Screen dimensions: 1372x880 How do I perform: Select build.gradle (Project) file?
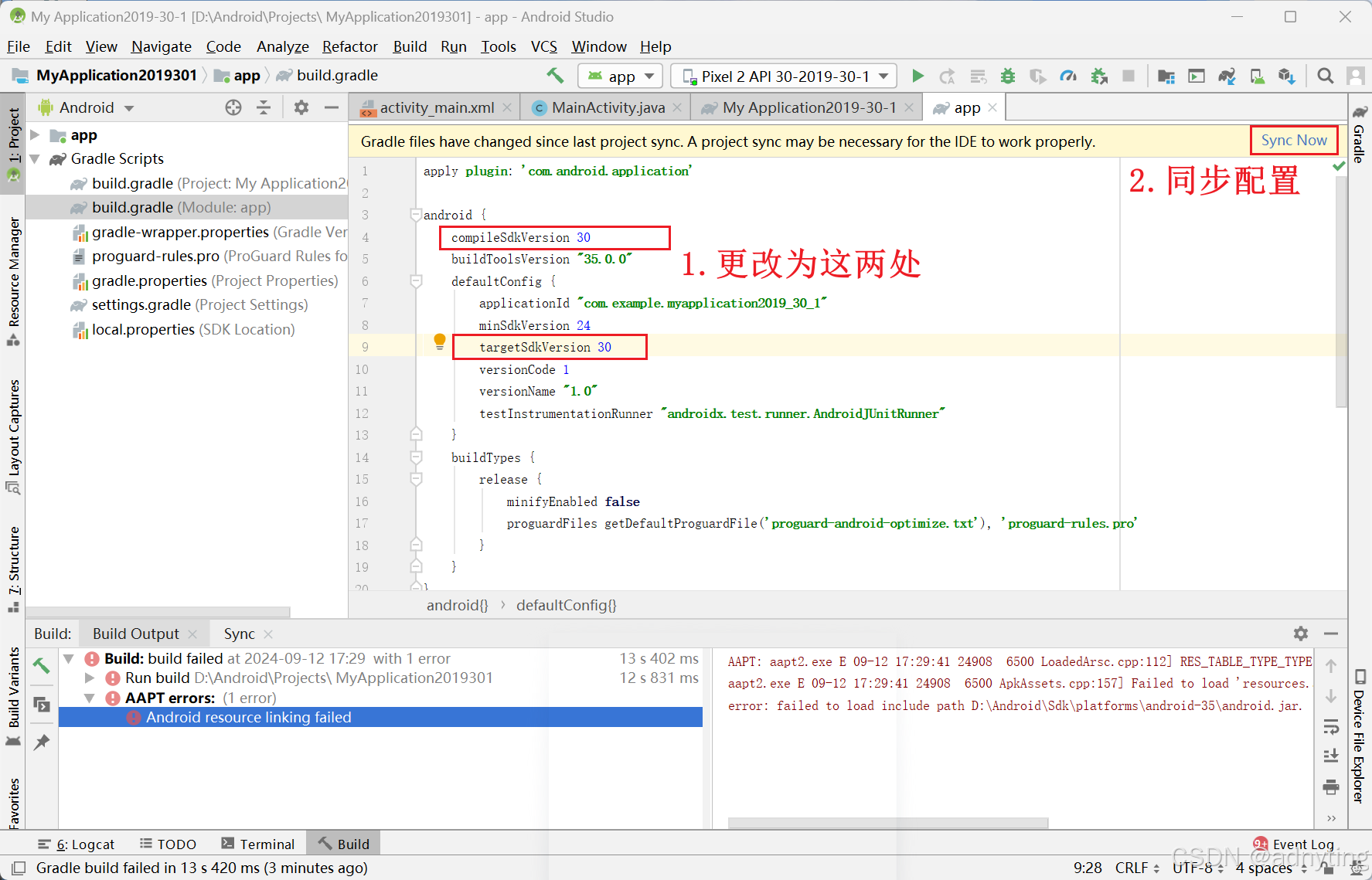tap(209, 183)
